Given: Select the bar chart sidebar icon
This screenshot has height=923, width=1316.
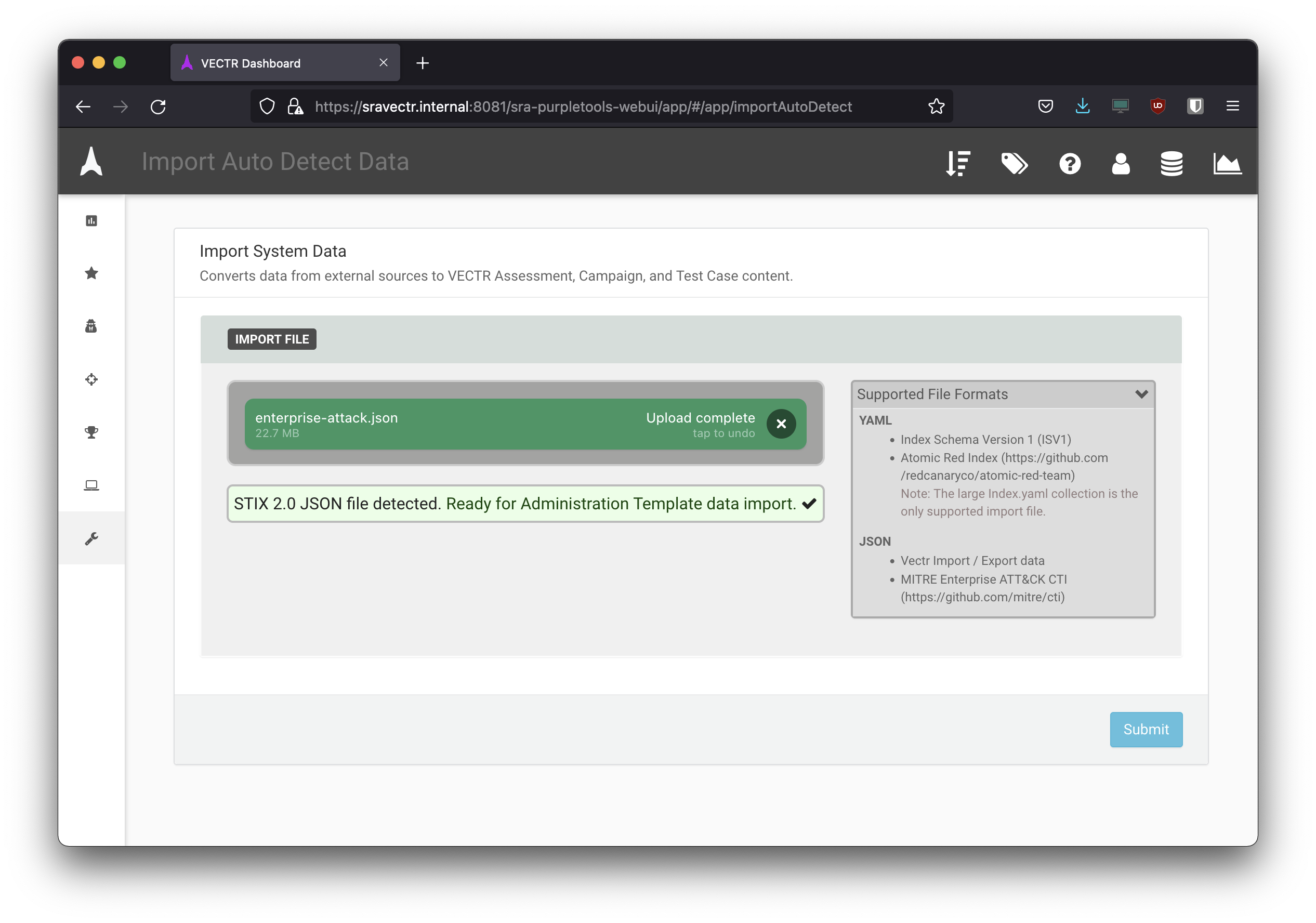Looking at the screenshot, I should 91,221.
